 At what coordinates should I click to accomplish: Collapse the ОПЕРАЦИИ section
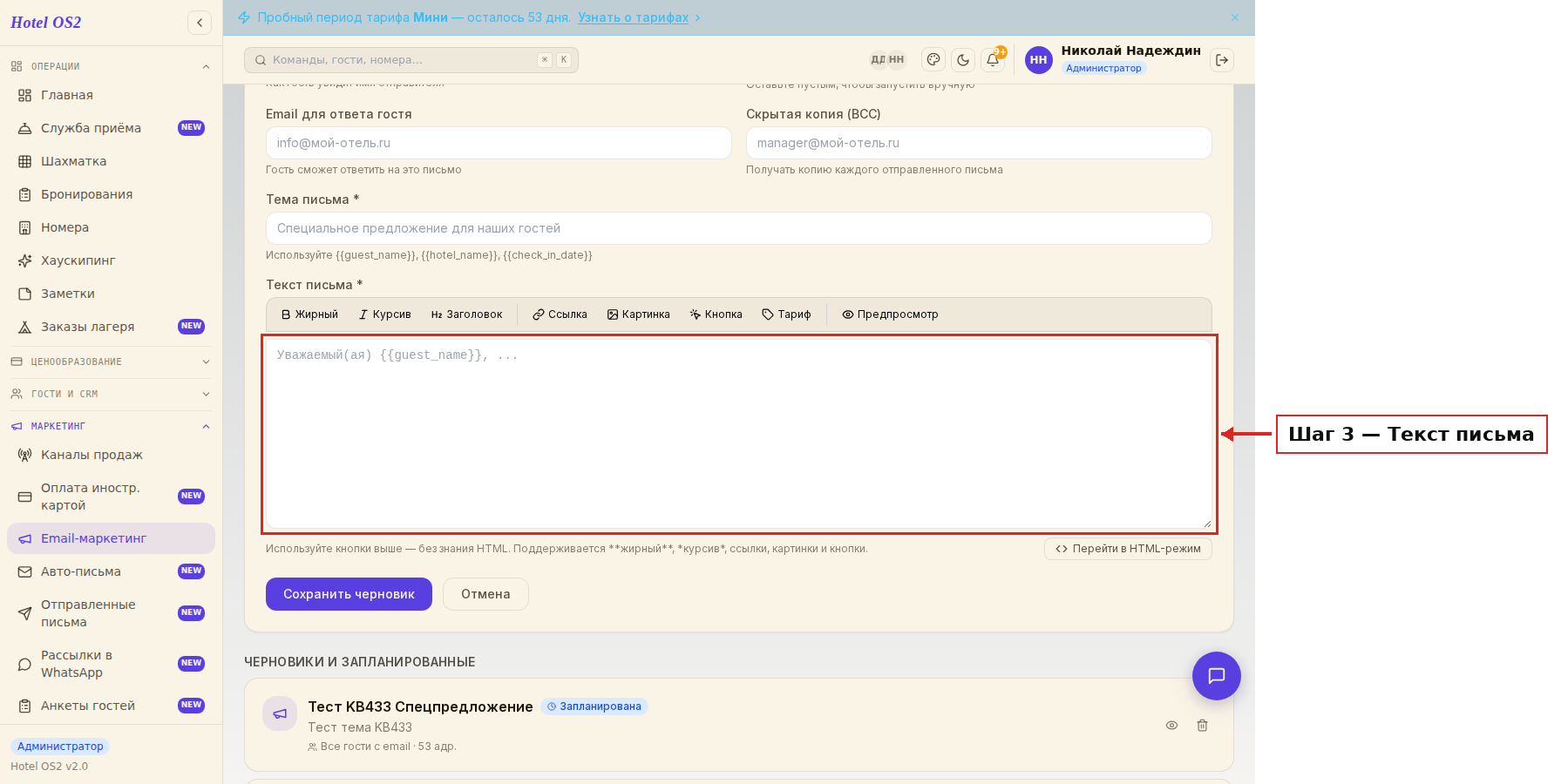click(x=111, y=66)
